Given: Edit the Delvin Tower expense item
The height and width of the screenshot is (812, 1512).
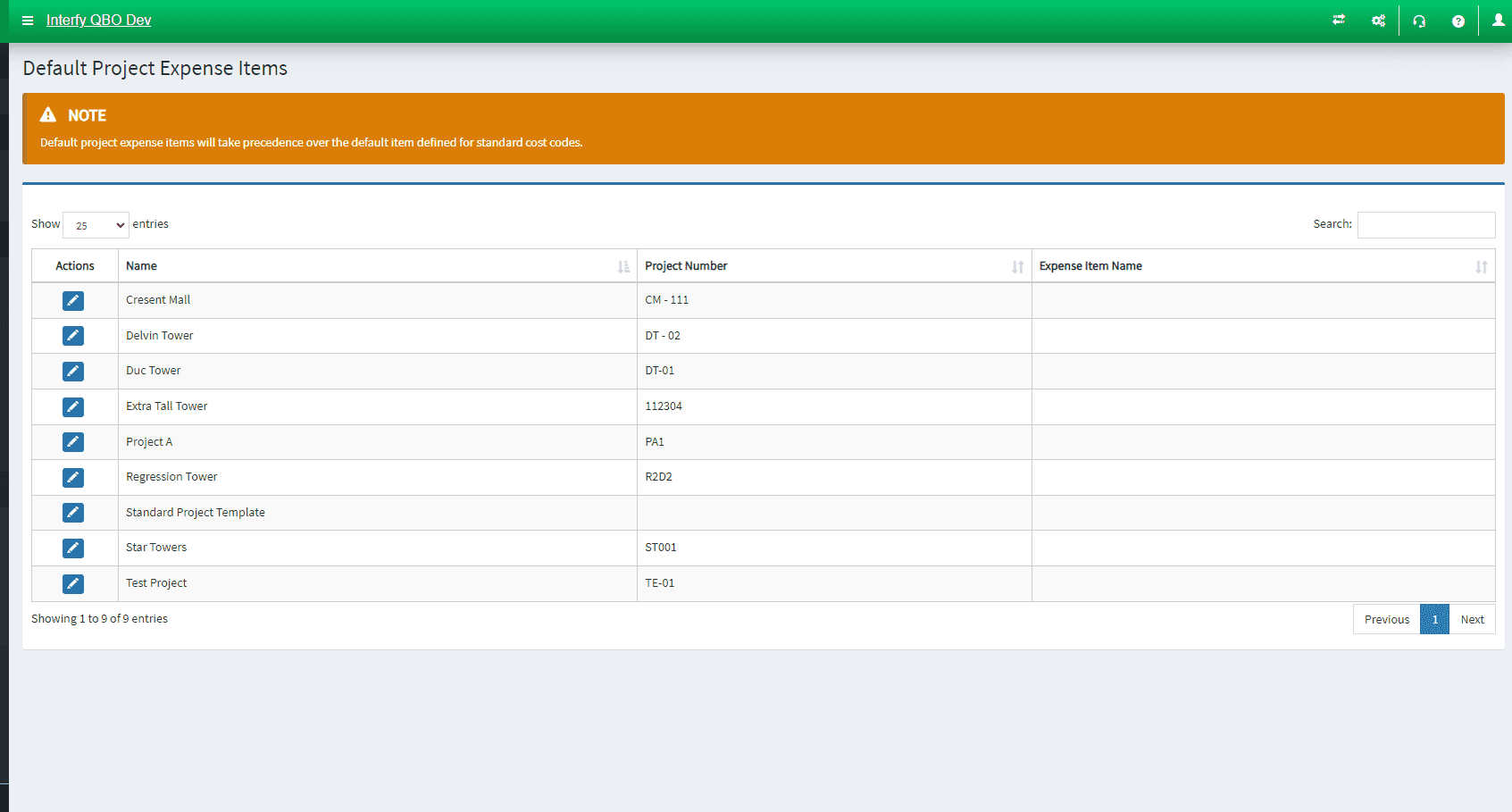Looking at the screenshot, I should (73, 336).
